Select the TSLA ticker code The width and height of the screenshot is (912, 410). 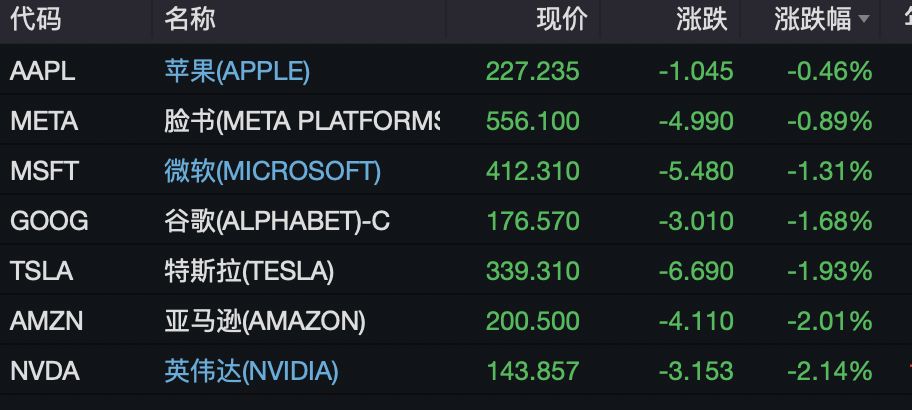coord(41,271)
